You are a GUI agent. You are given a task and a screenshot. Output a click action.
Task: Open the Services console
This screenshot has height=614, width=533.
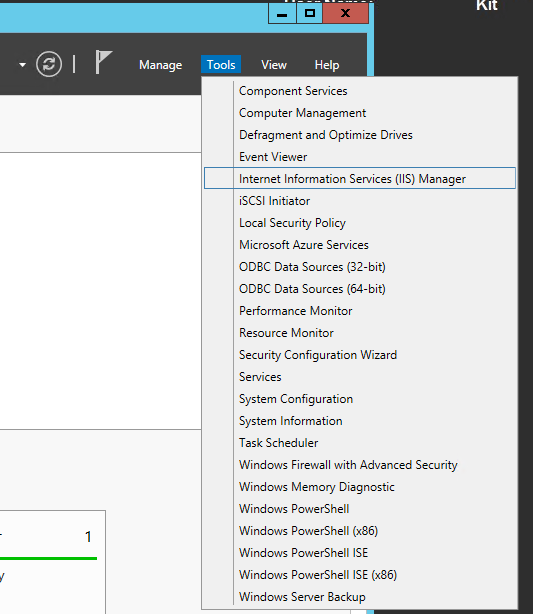pyautogui.click(x=360, y=377)
